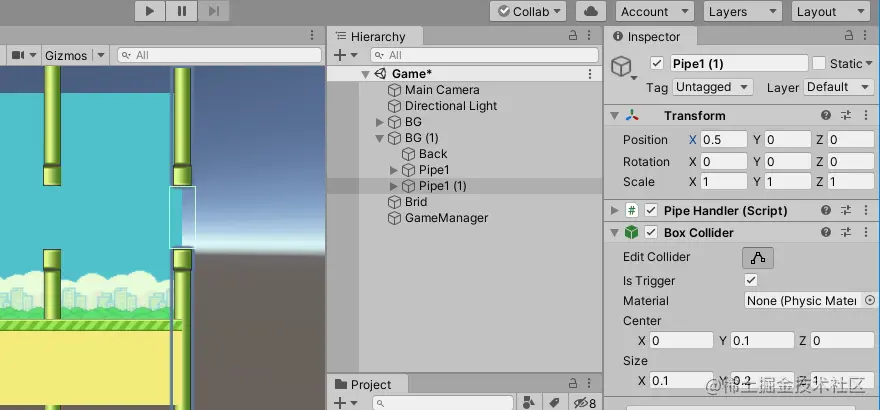Click the Edit Collider button
880x410 pixels.
point(758,257)
